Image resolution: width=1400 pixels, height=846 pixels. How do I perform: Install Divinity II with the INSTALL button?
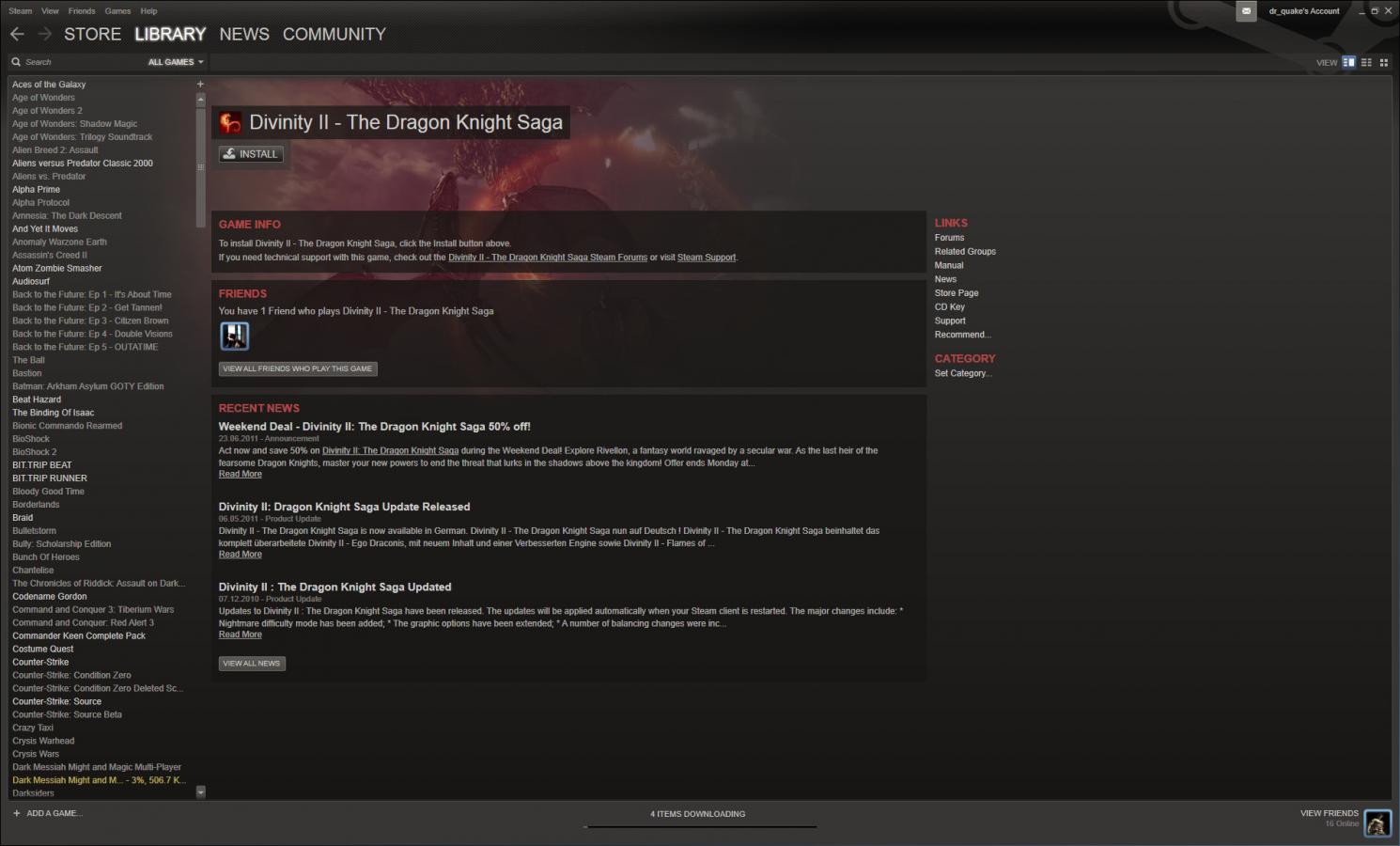(x=251, y=154)
